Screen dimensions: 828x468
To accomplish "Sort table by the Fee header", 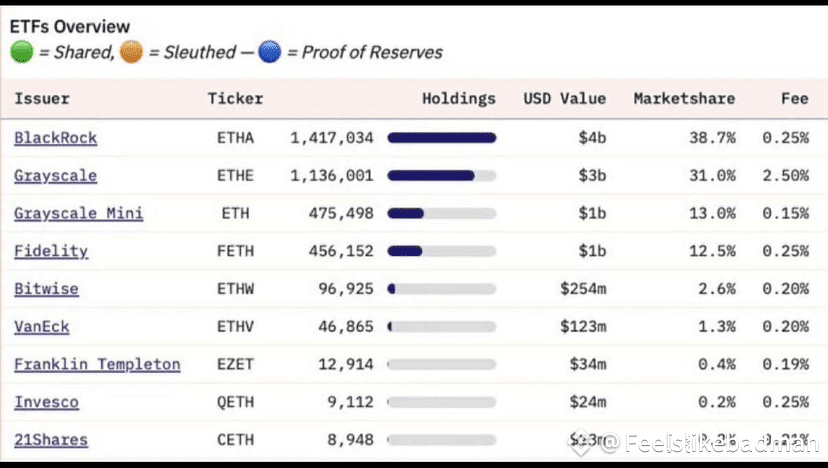I will (795, 99).
